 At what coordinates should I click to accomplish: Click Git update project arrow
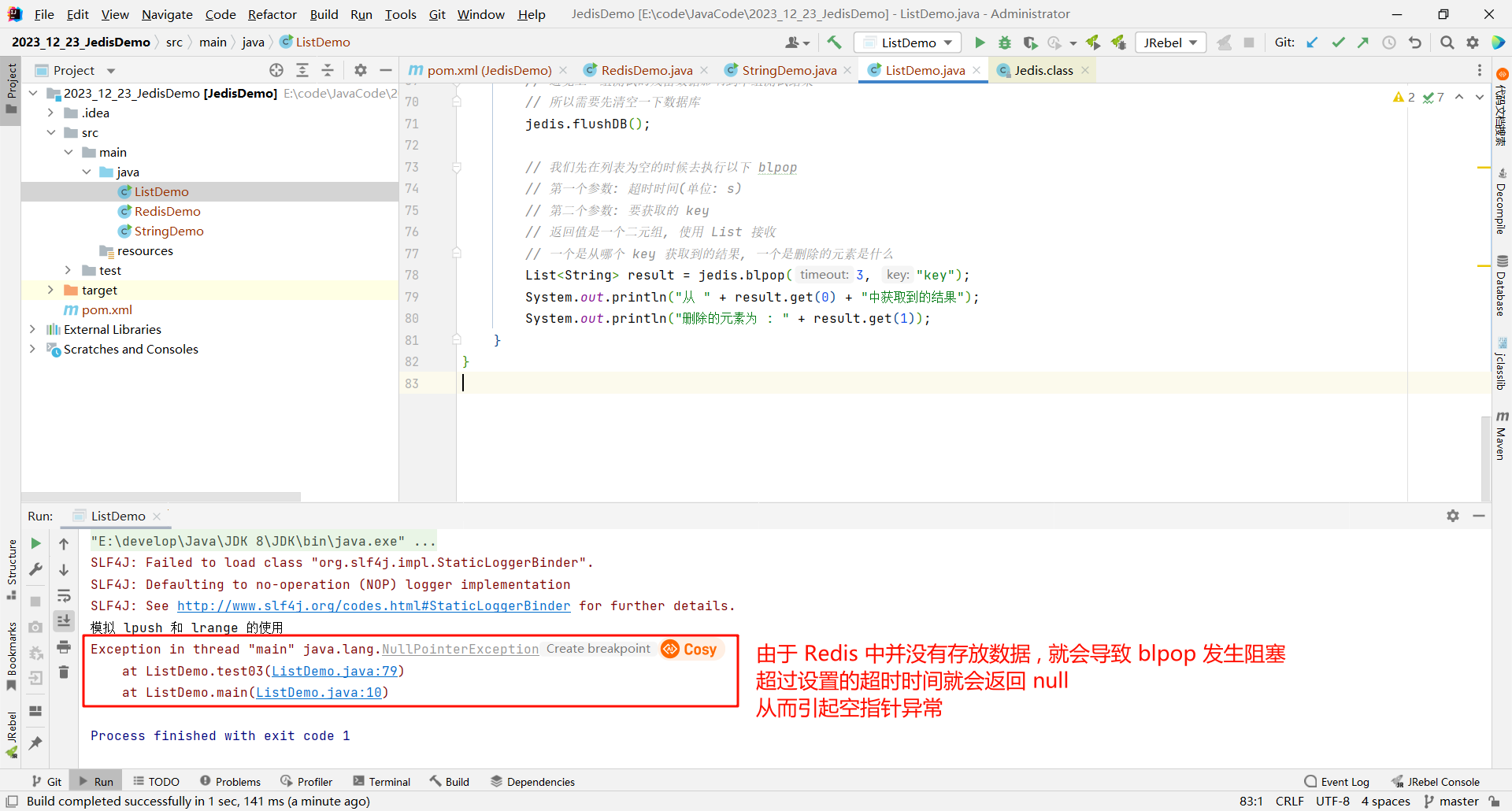[1312, 43]
